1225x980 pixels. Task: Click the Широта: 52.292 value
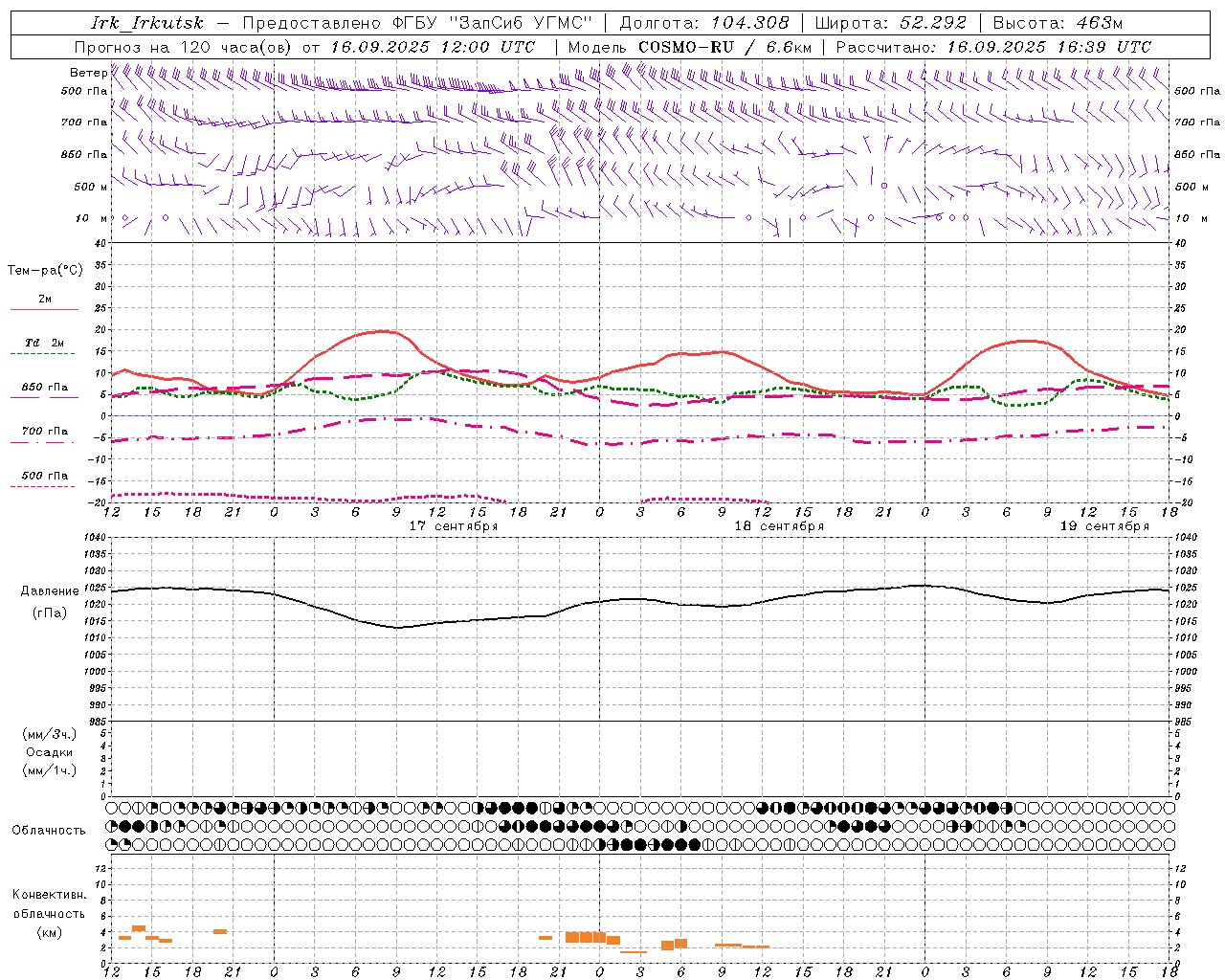891,23
